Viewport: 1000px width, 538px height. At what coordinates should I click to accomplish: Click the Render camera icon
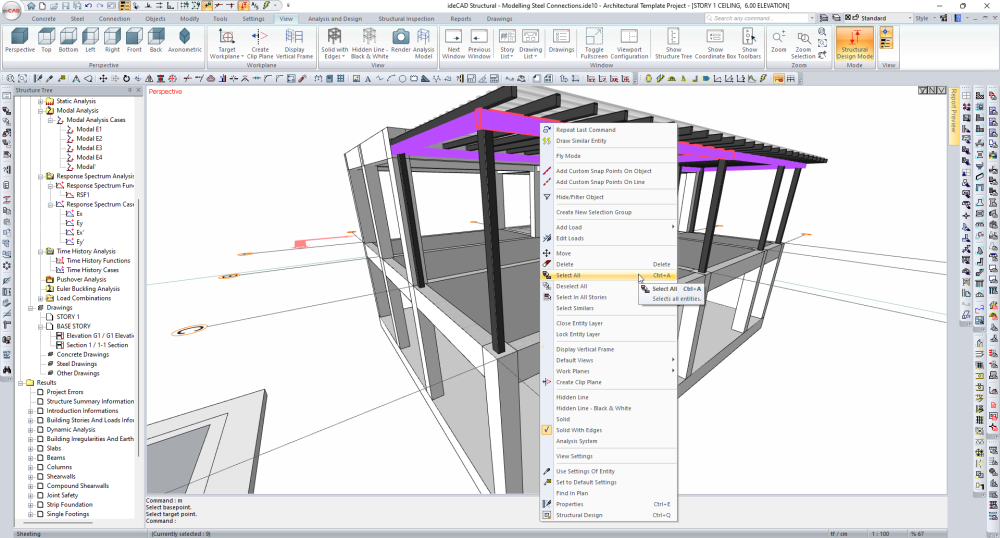tap(400, 38)
